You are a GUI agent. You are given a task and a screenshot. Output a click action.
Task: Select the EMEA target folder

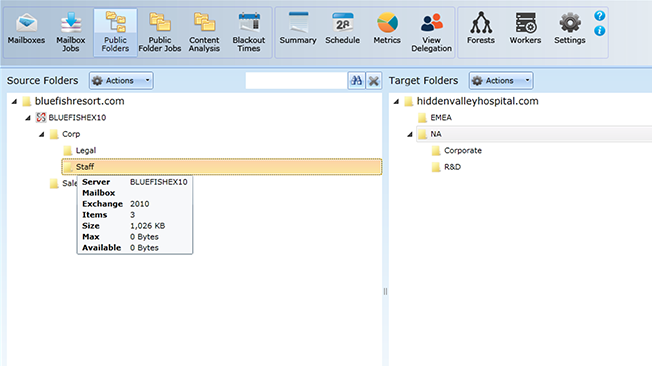(x=441, y=118)
